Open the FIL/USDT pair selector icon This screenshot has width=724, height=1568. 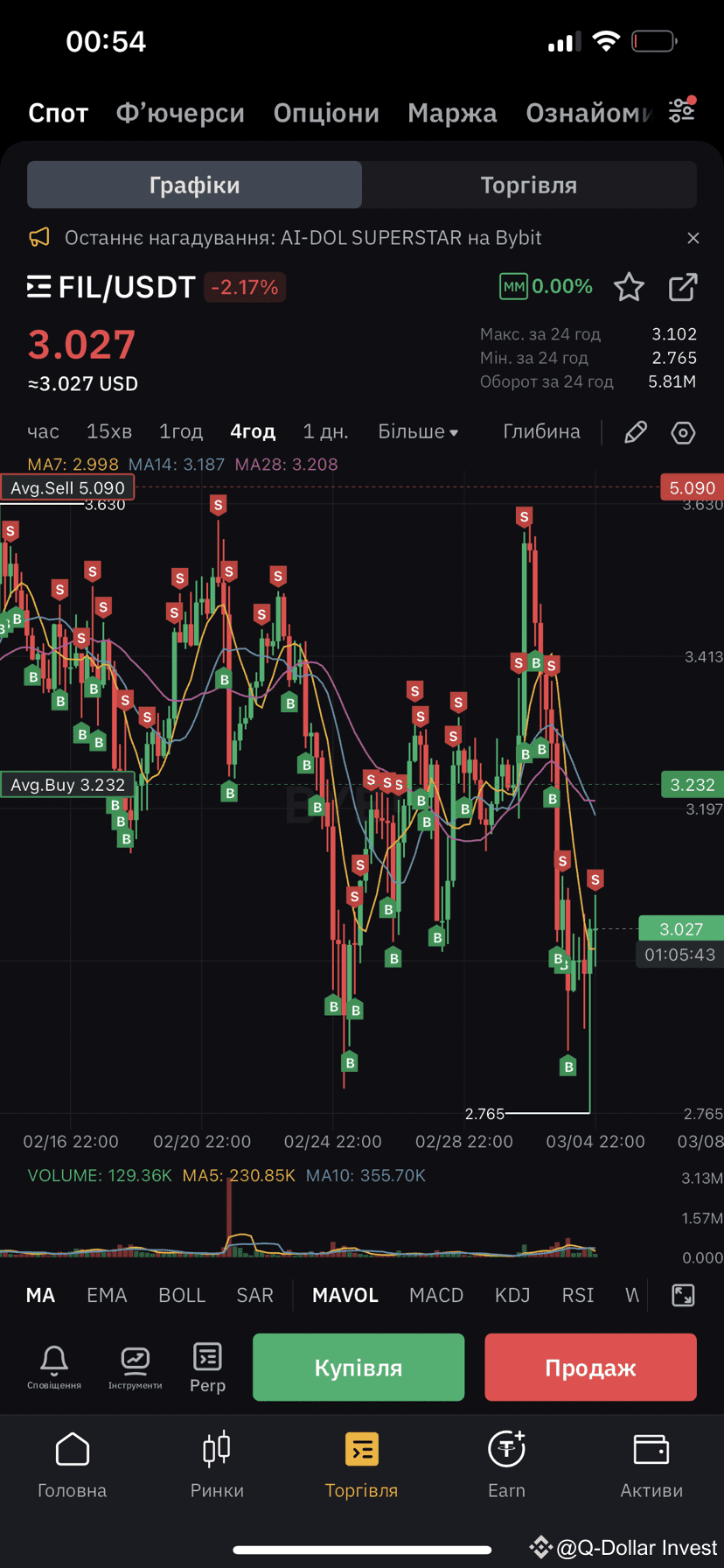coord(39,287)
